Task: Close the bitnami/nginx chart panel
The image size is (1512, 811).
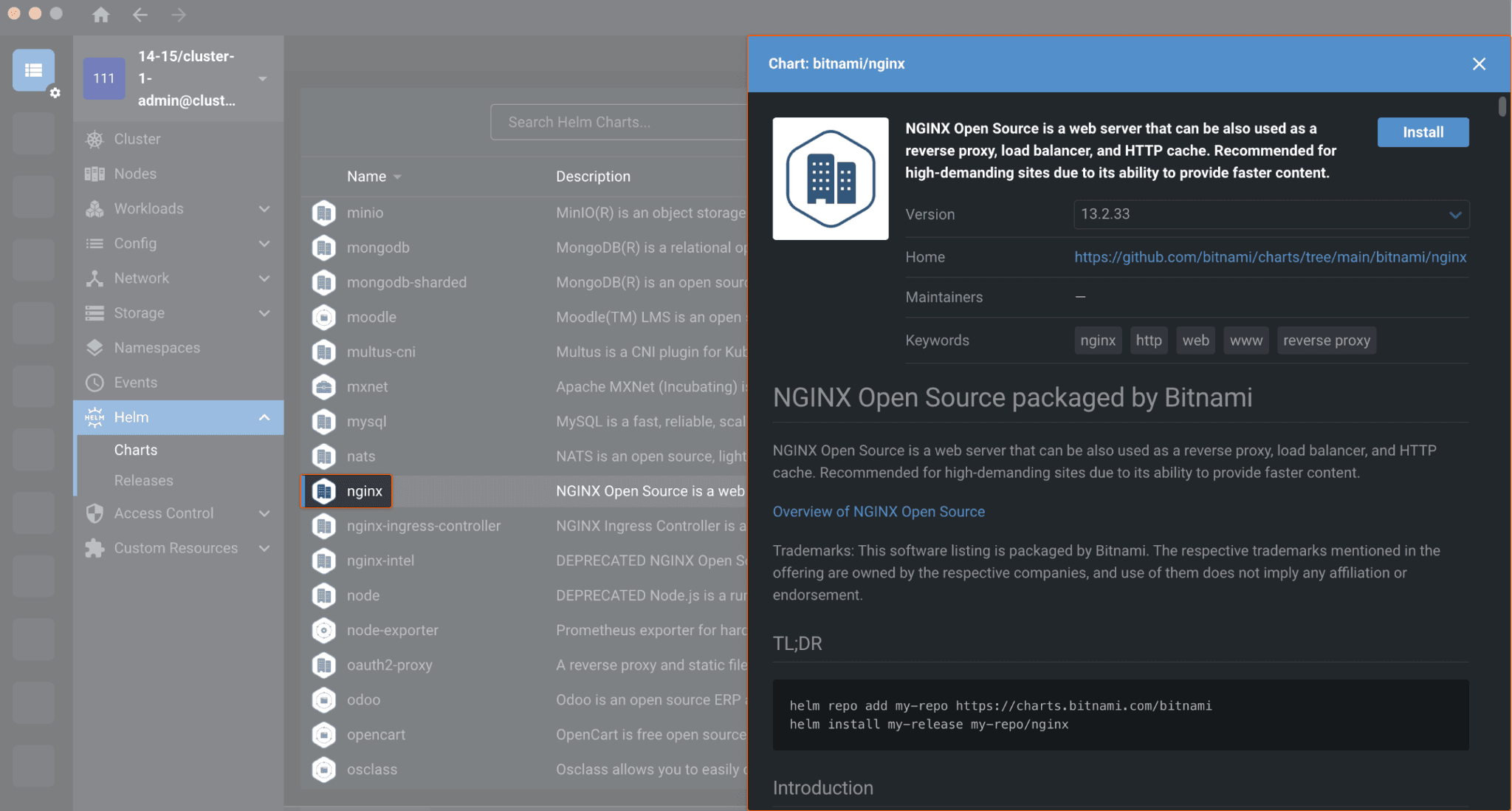Action: point(1479,64)
